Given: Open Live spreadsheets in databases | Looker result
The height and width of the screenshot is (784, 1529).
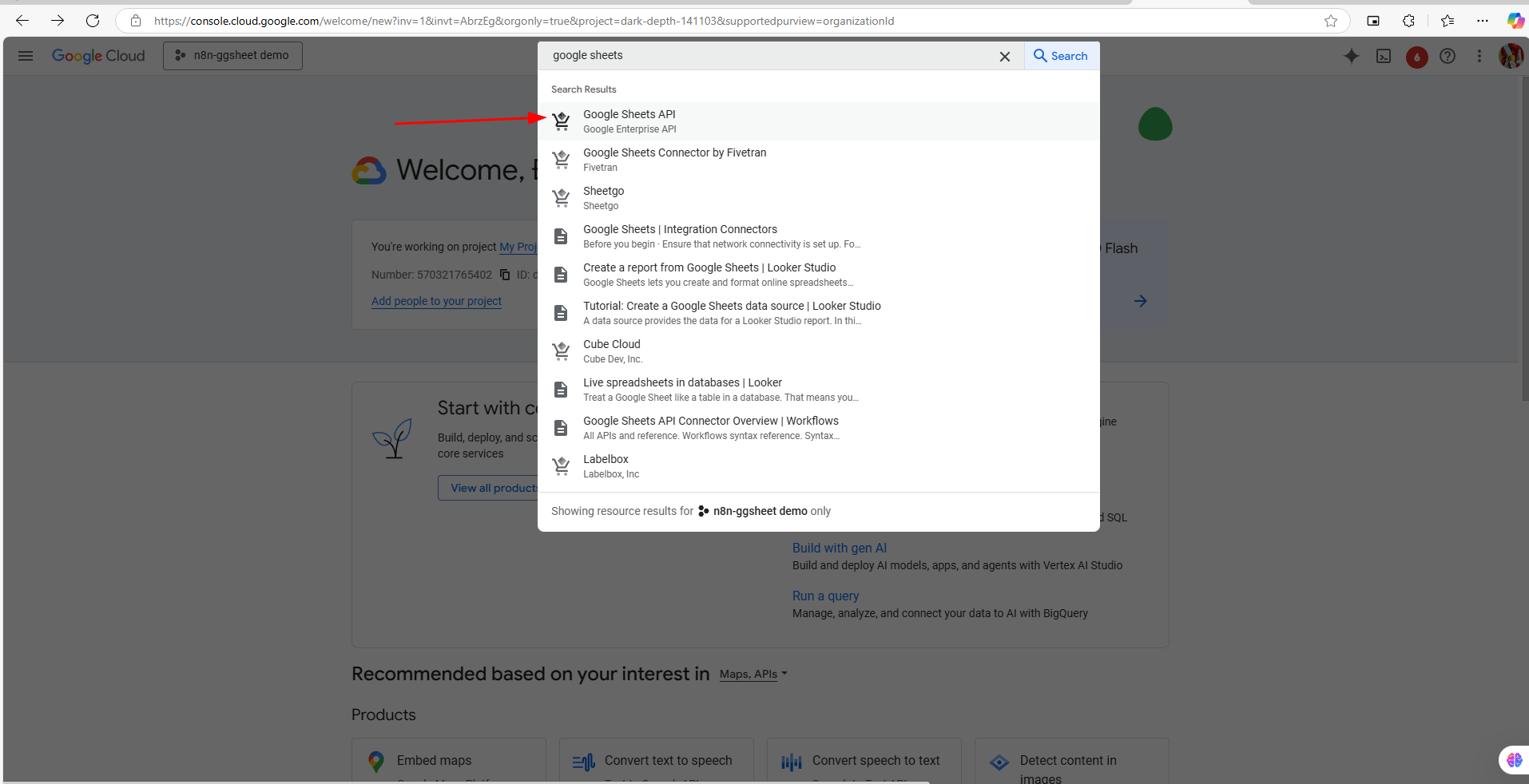Looking at the screenshot, I should coord(819,390).
